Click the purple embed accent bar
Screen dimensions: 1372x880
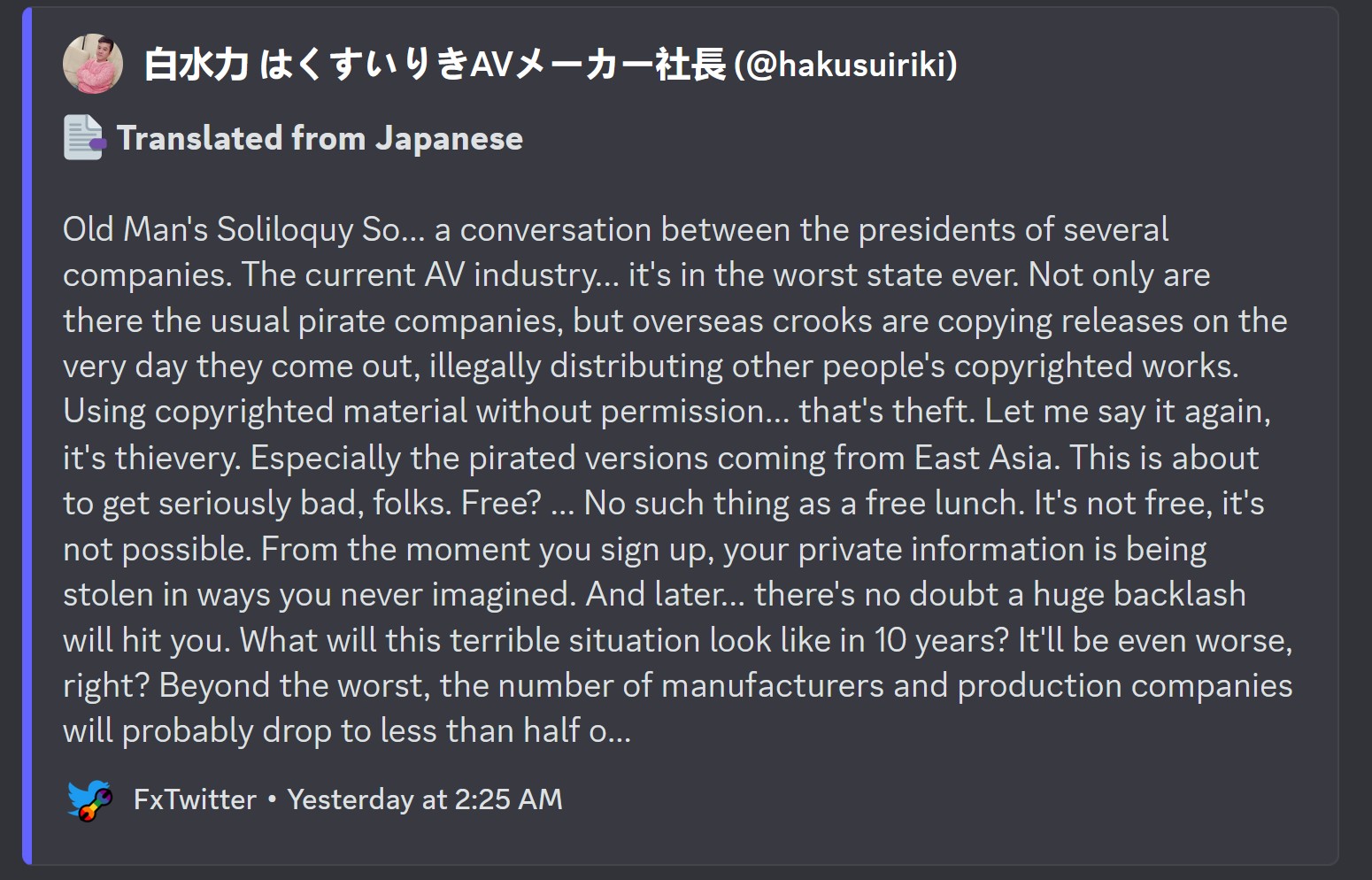click(27, 436)
